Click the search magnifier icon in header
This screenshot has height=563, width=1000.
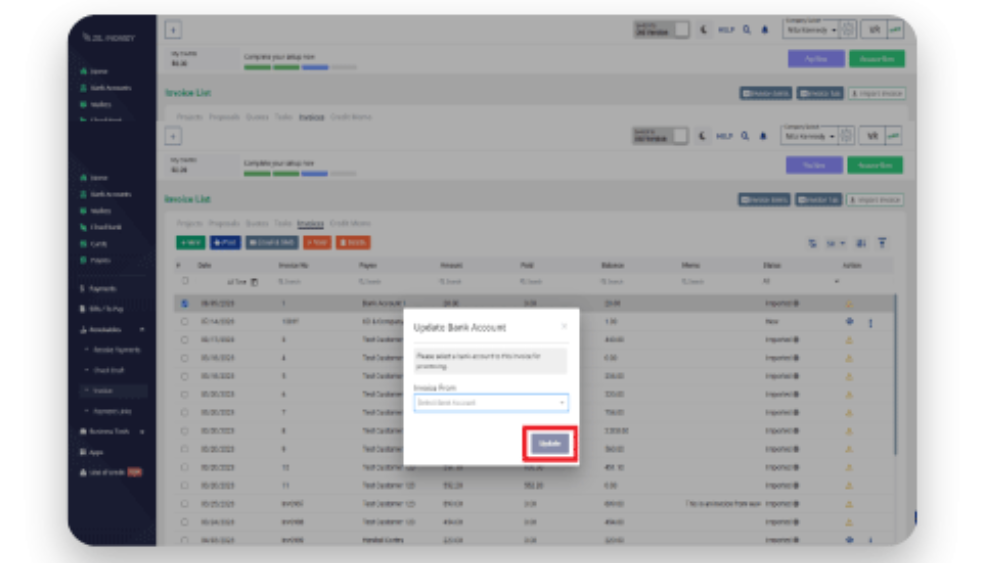click(746, 136)
